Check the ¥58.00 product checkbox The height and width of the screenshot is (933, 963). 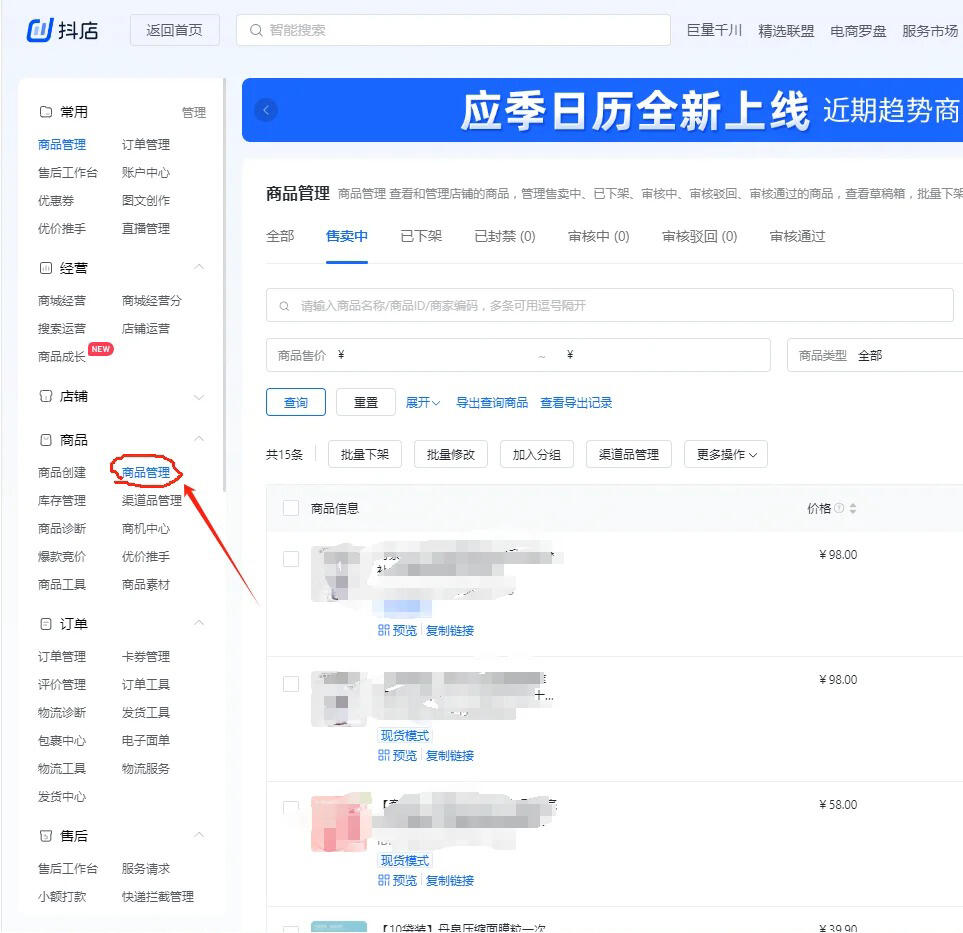pos(290,808)
